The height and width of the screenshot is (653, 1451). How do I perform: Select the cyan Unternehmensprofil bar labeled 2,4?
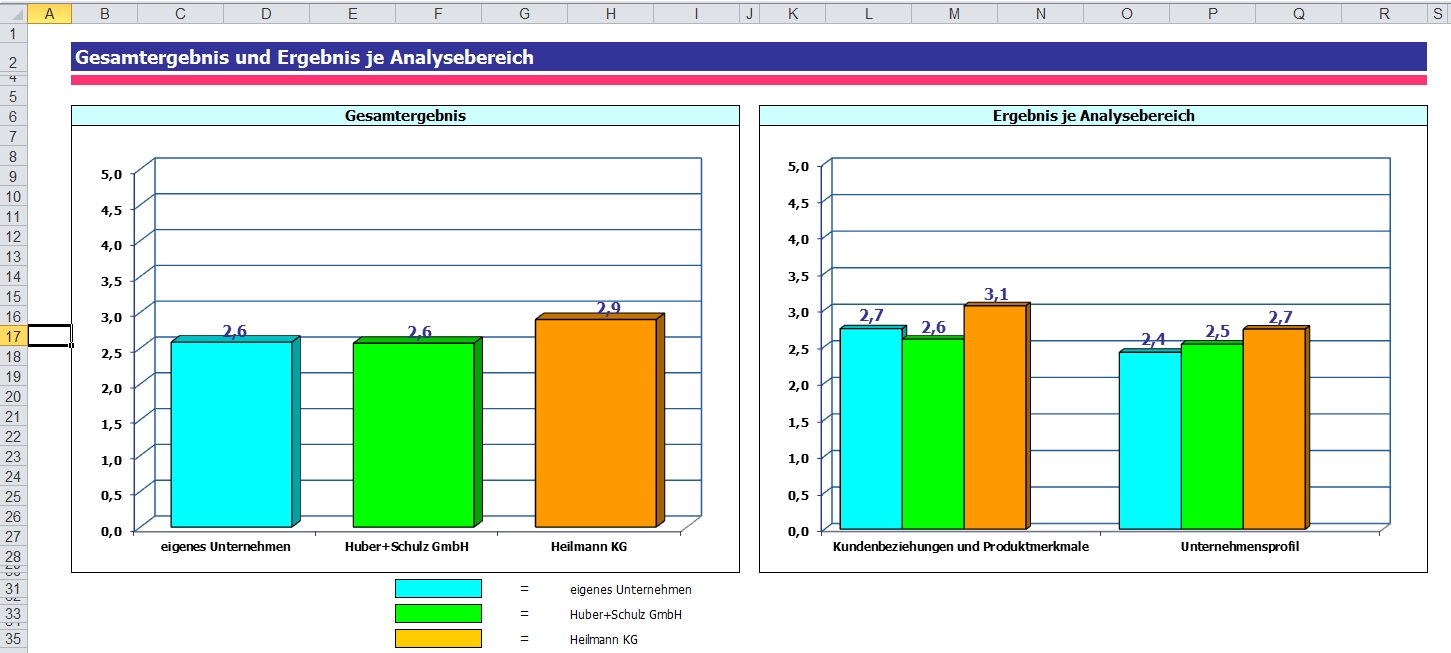click(x=1149, y=440)
